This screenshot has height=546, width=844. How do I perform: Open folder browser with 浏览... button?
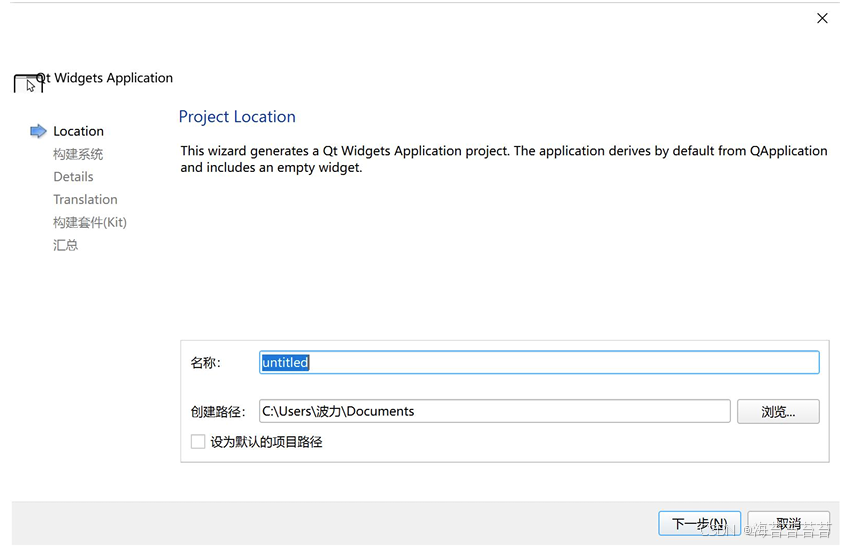point(778,412)
